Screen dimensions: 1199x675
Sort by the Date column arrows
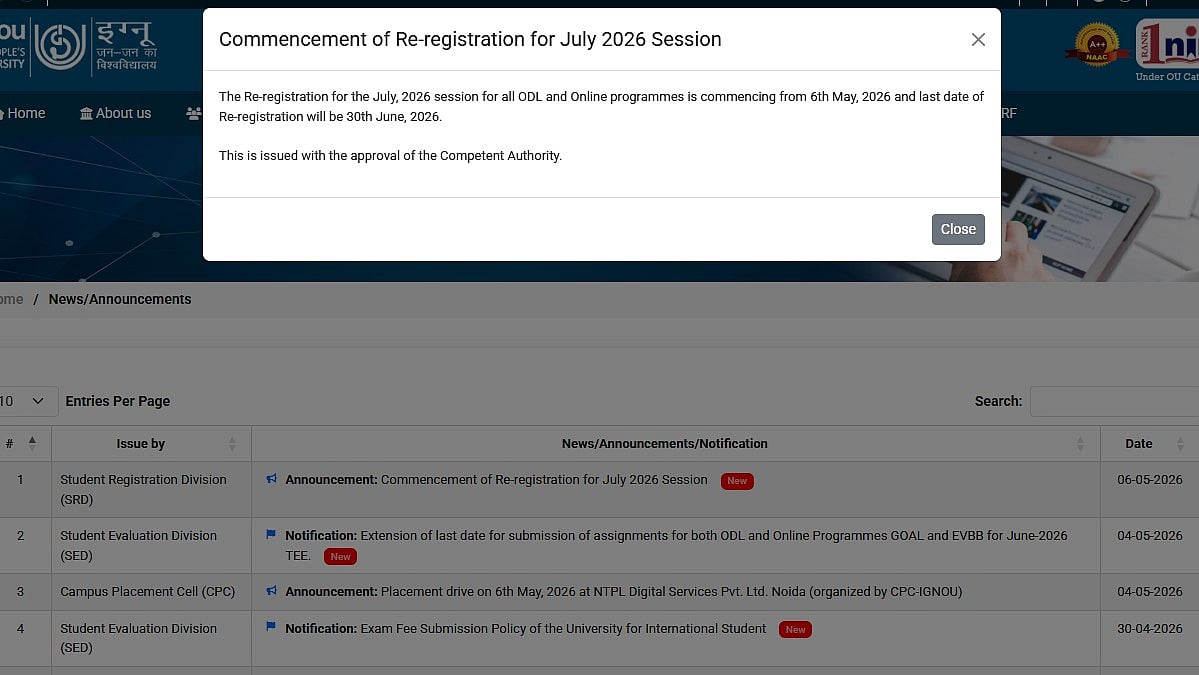tap(1180, 443)
